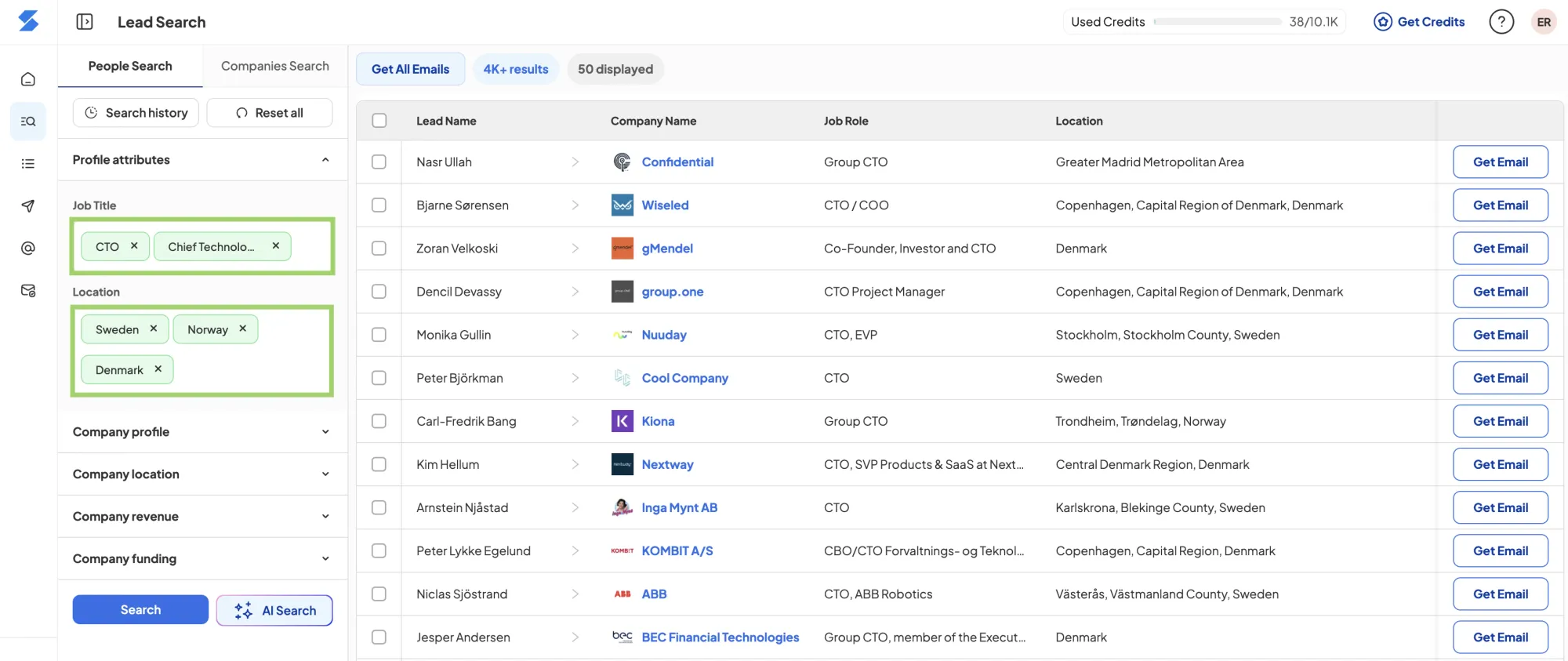Open the home icon in the sidebar
The height and width of the screenshot is (661, 1568).
point(28,79)
